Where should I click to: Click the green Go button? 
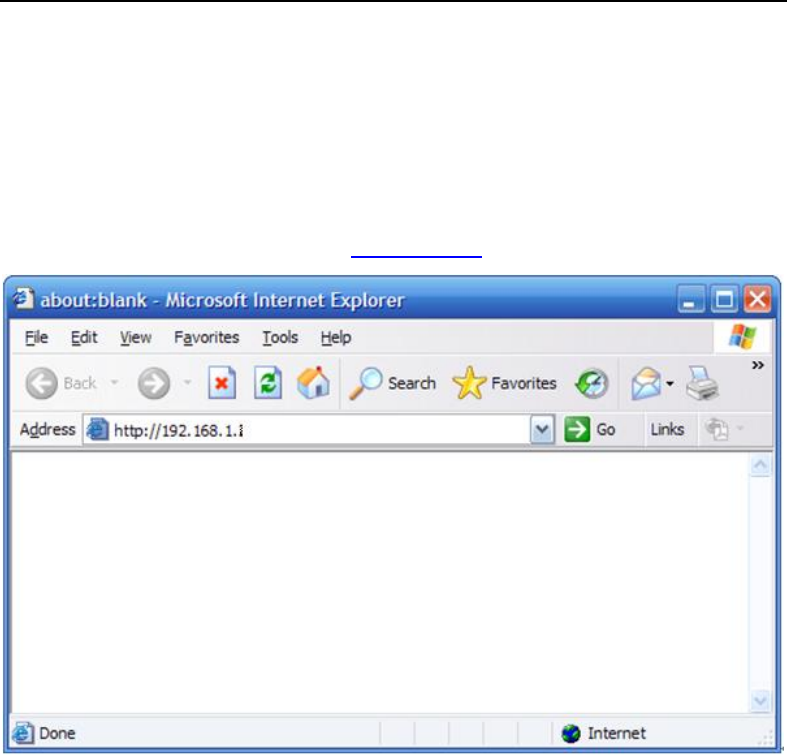tap(589, 430)
